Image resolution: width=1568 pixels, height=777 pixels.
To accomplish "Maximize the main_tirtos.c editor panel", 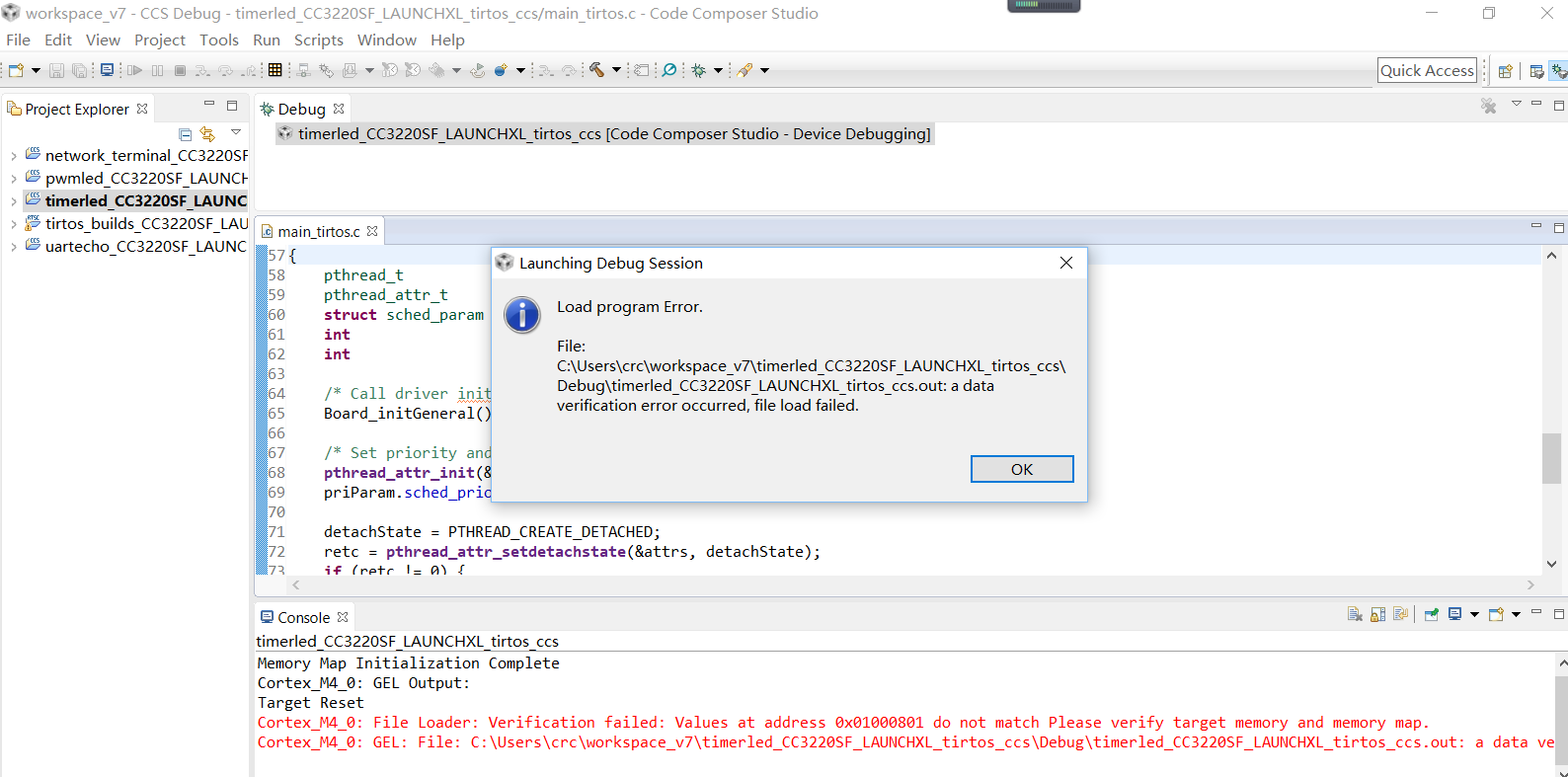I will tap(1559, 227).
